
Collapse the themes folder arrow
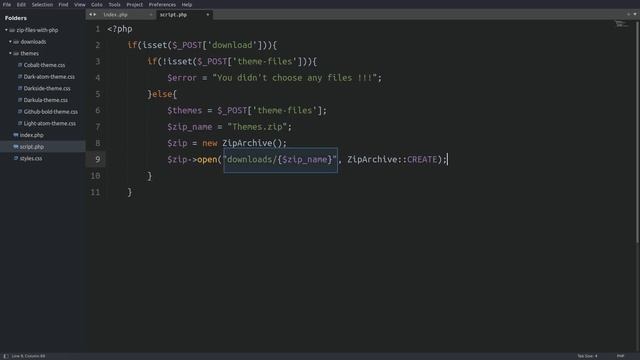pos(10,53)
